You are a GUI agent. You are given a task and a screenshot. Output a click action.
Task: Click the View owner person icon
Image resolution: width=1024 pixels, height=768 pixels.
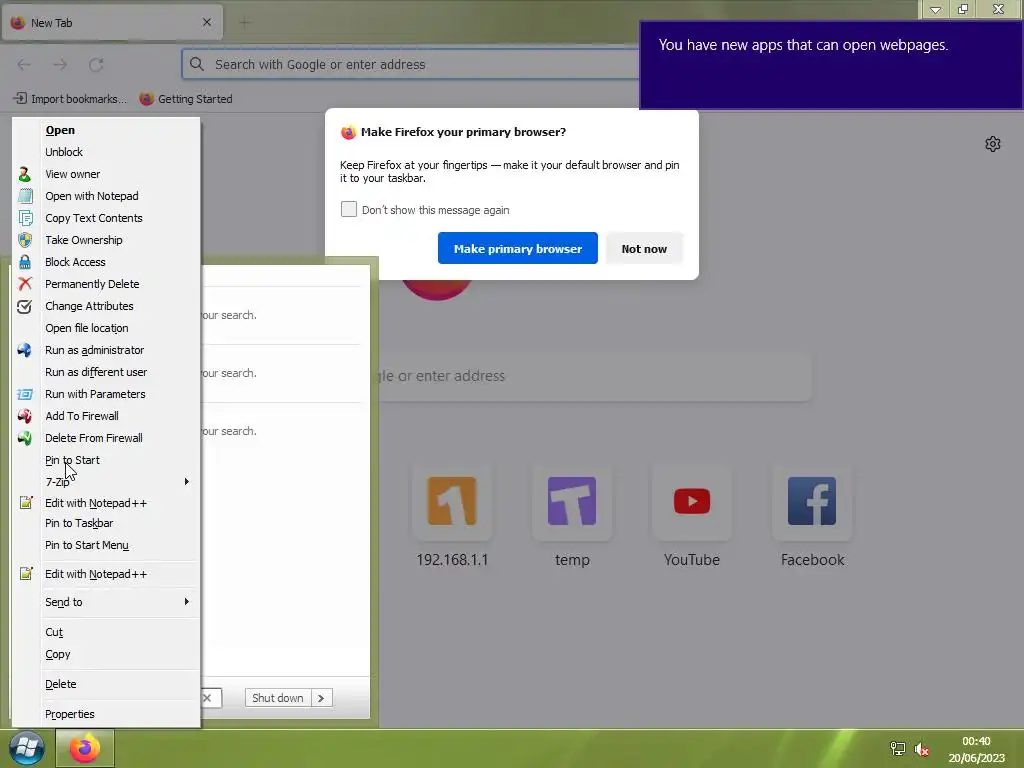[x=24, y=174]
